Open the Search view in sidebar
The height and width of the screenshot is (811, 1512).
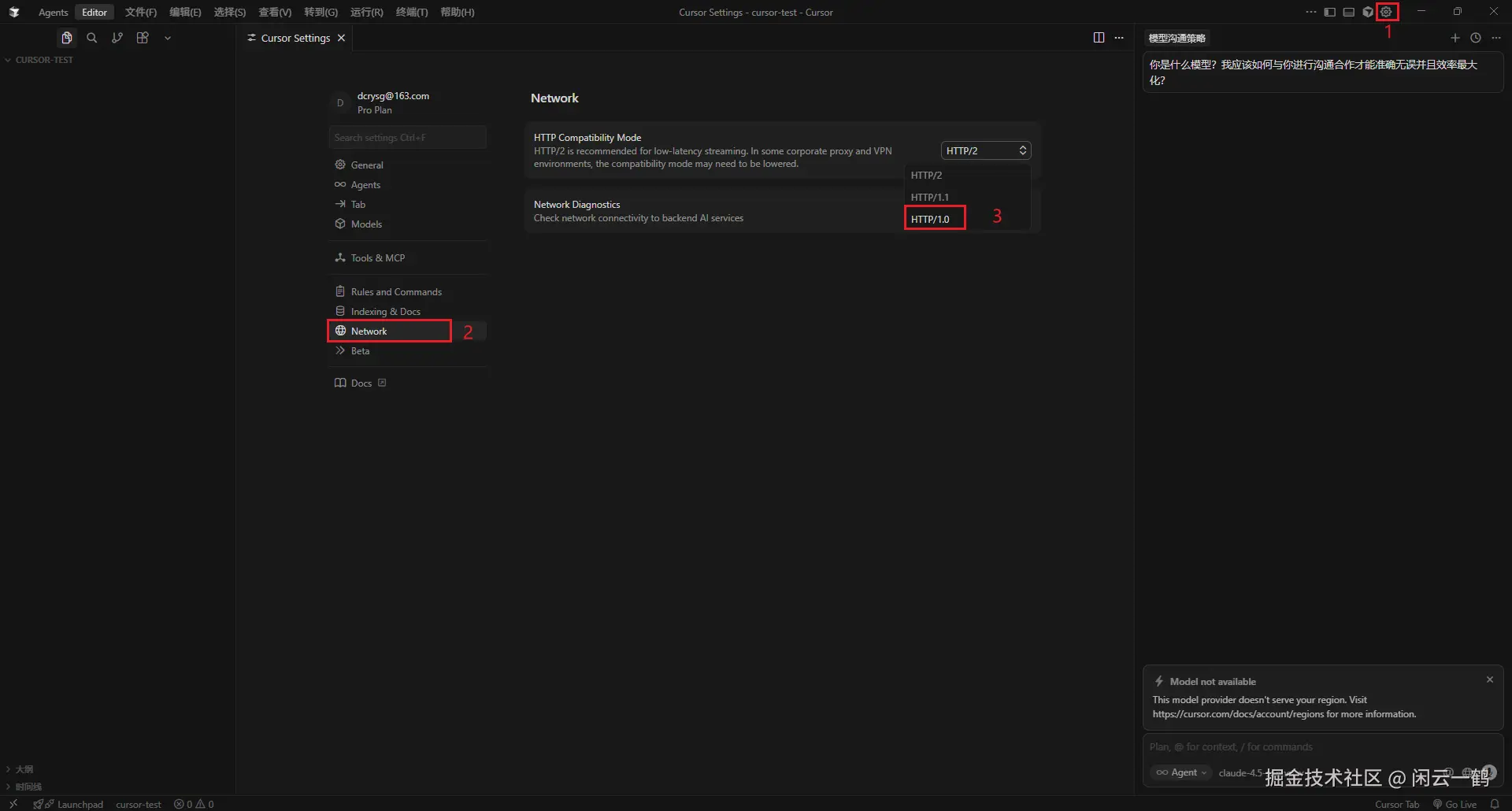coord(92,38)
